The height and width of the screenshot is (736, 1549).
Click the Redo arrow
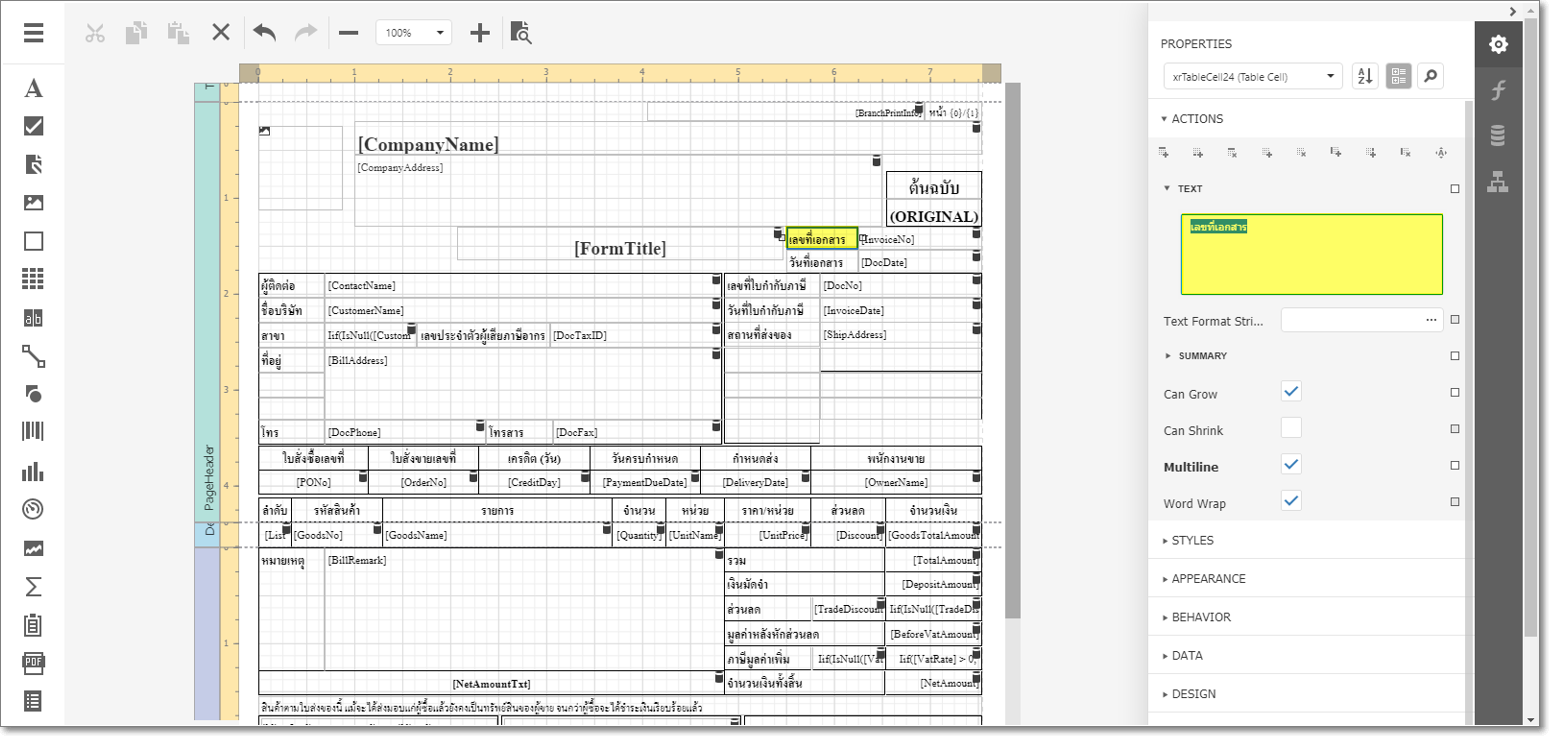[305, 32]
